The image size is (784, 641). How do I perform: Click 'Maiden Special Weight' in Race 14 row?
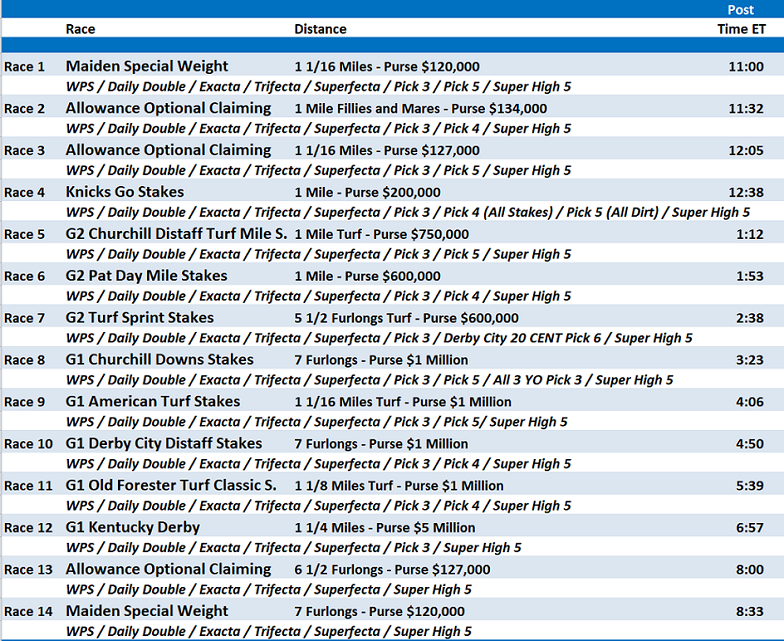tap(146, 612)
